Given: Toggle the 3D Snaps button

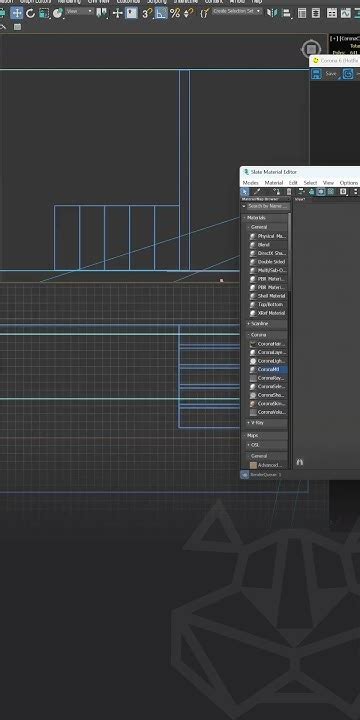Looking at the screenshot, I should pos(146,13).
